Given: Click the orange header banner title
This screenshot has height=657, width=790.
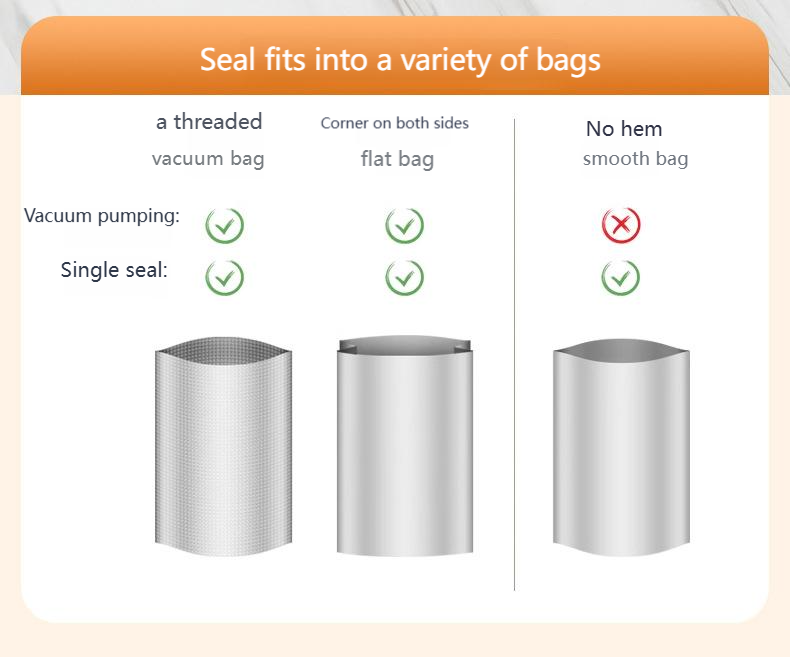Looking at the screenshot, I should (x=400, y=59).
